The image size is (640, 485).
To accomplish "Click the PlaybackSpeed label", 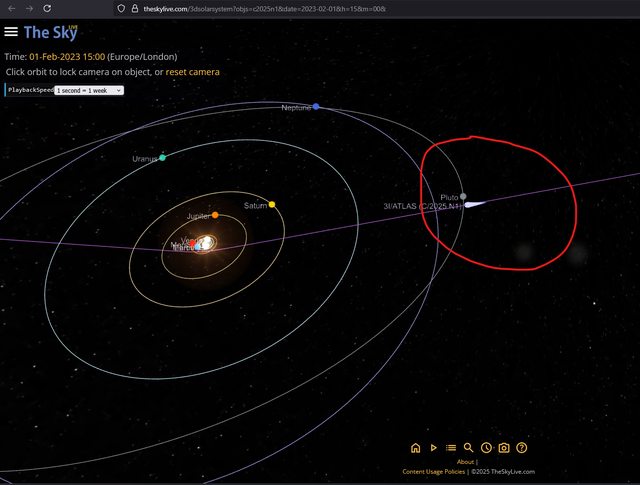I will pos(31,90).
